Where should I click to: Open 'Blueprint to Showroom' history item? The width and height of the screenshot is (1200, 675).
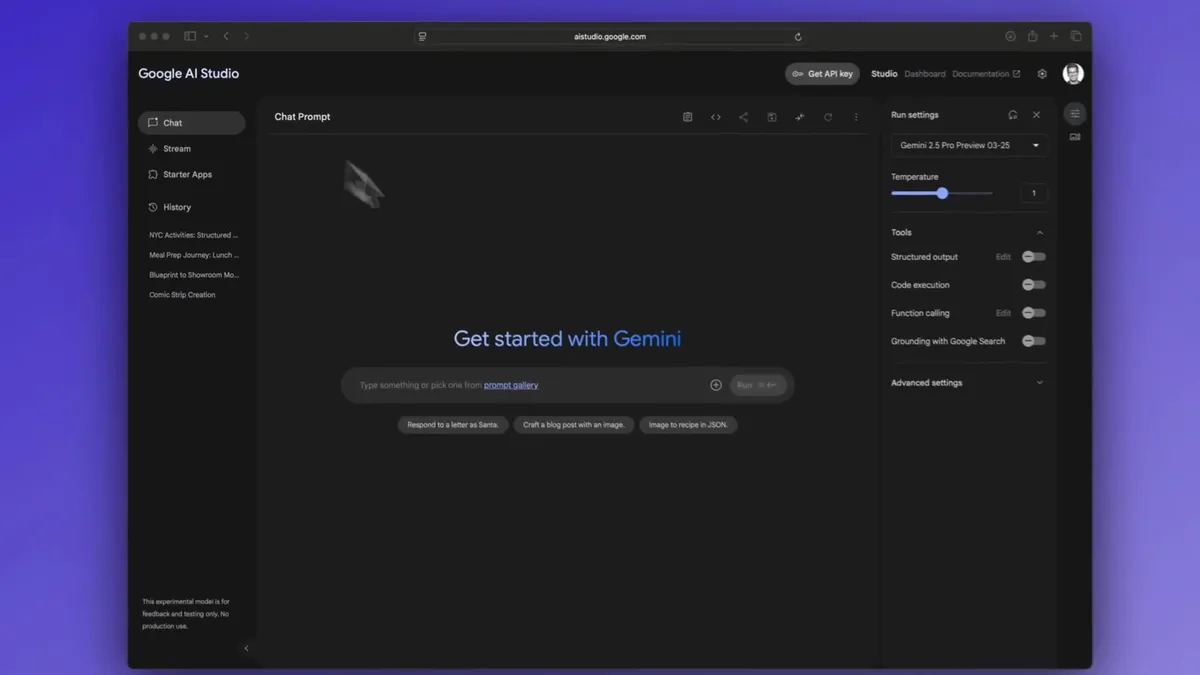coord(194,275)
